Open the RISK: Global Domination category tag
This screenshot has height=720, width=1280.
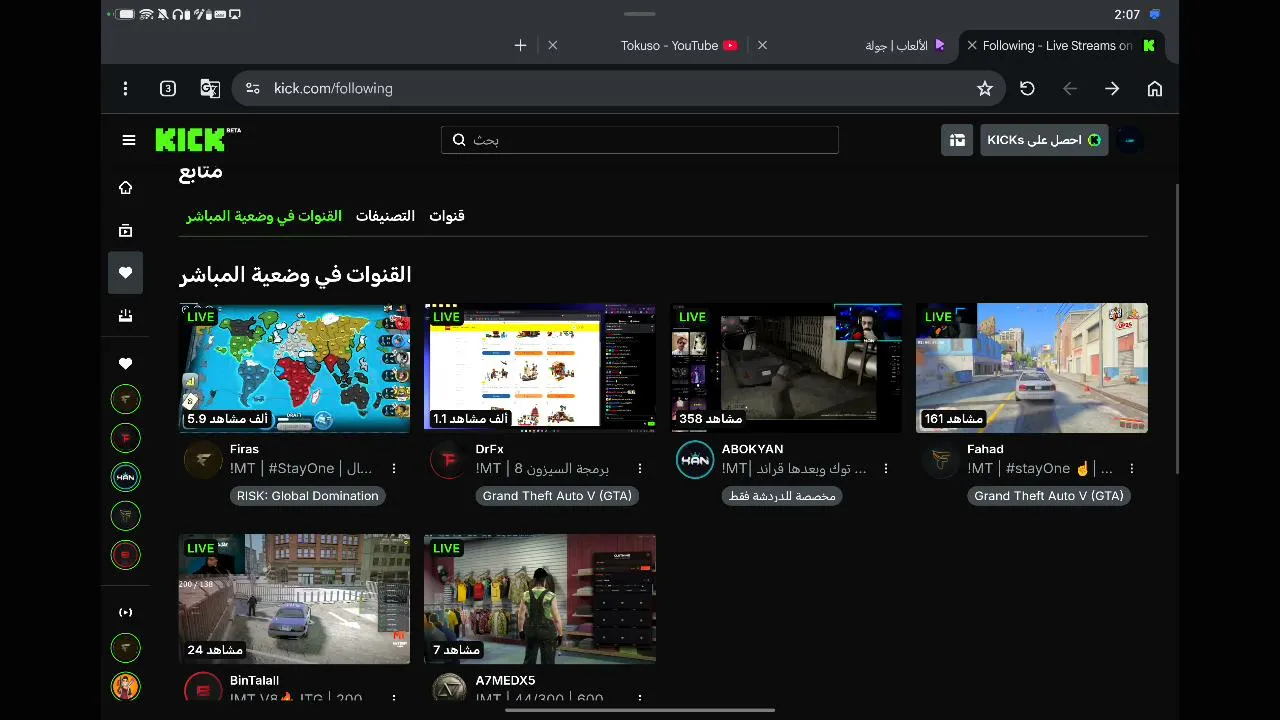[x=308, y=496]
